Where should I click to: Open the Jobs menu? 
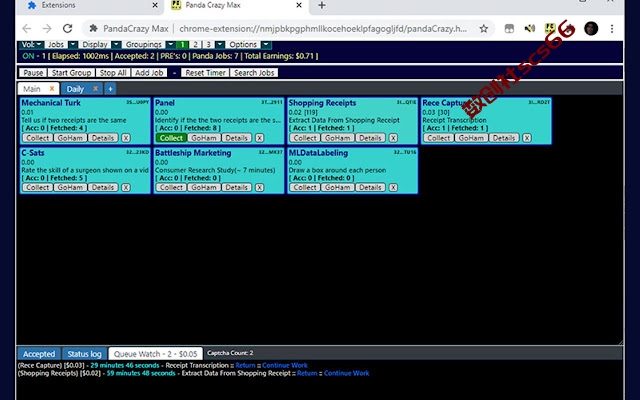click(x=56, y=44)
